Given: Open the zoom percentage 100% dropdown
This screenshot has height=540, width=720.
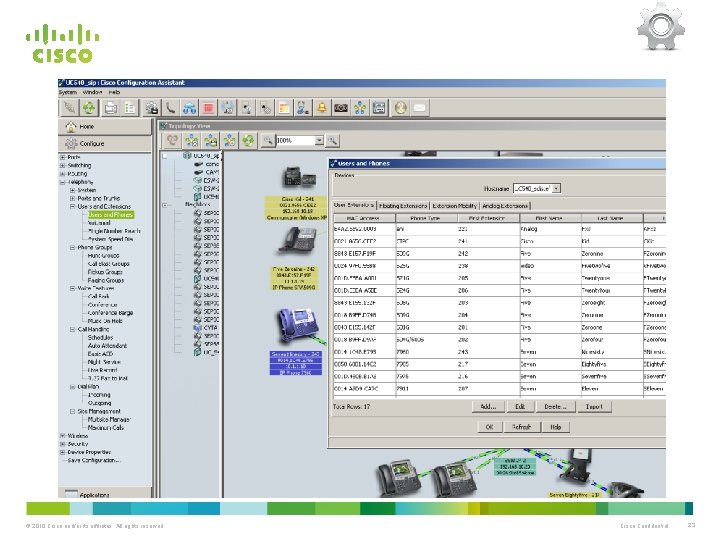Looking at the screenshot, I should pyautogui.click(x=319, y=140).
